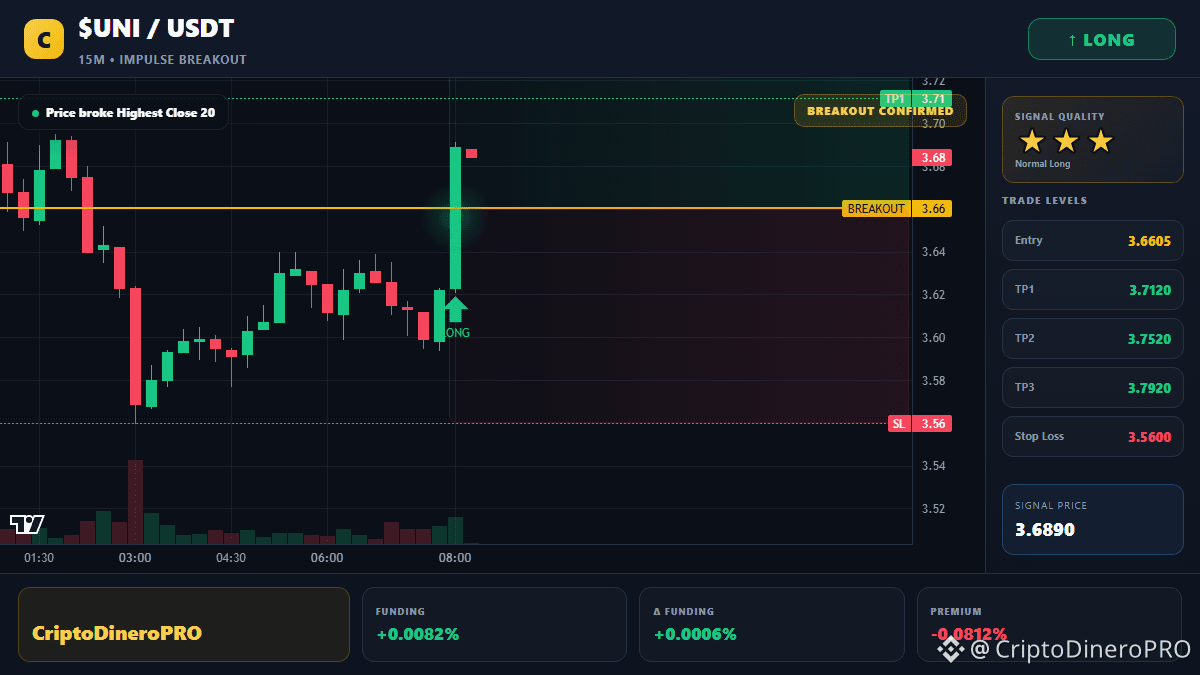
Task: Select the Entry 3.6605 trade level row
Action: coord(1092,240)
